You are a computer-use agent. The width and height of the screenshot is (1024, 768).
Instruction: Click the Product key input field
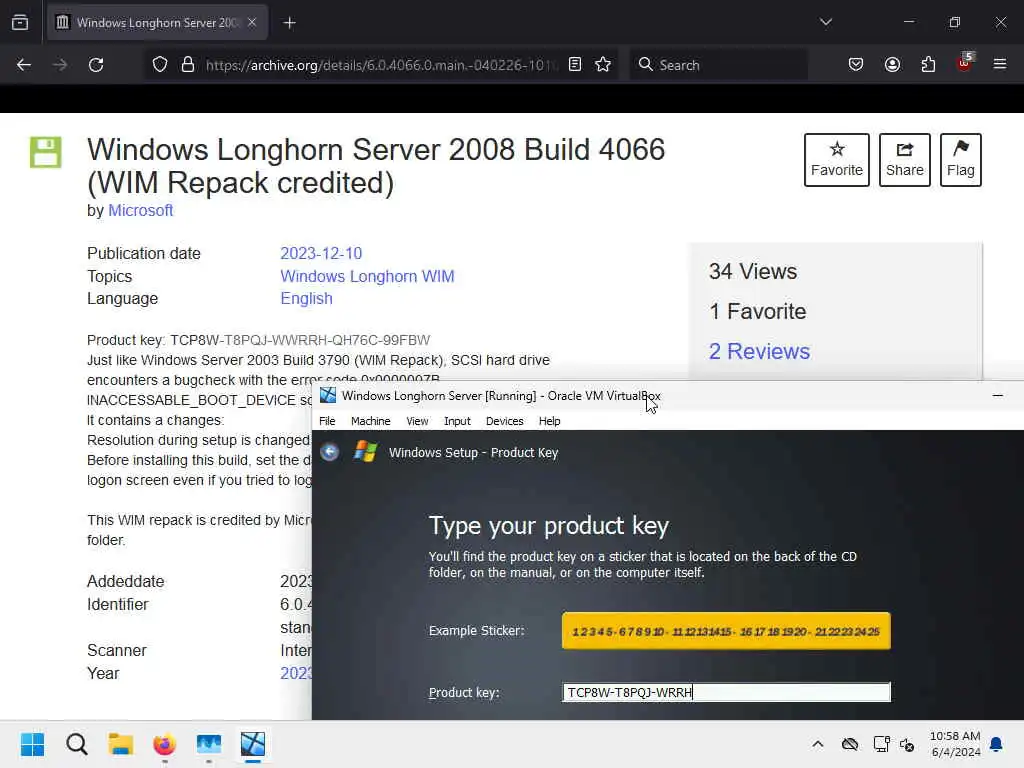tap(726, 692)
